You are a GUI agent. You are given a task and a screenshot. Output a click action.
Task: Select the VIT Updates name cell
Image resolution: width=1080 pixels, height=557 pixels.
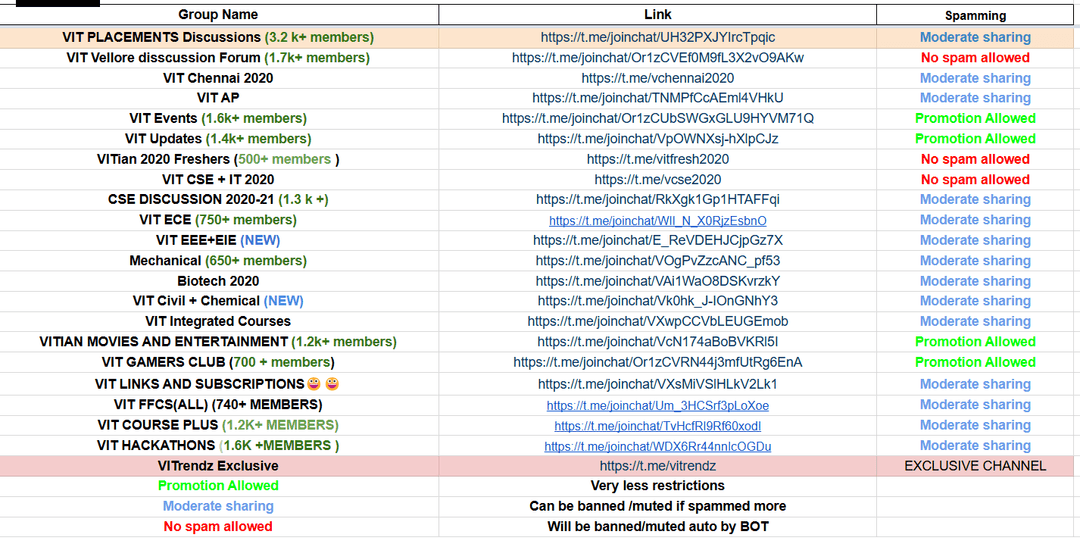pos(218,138)
